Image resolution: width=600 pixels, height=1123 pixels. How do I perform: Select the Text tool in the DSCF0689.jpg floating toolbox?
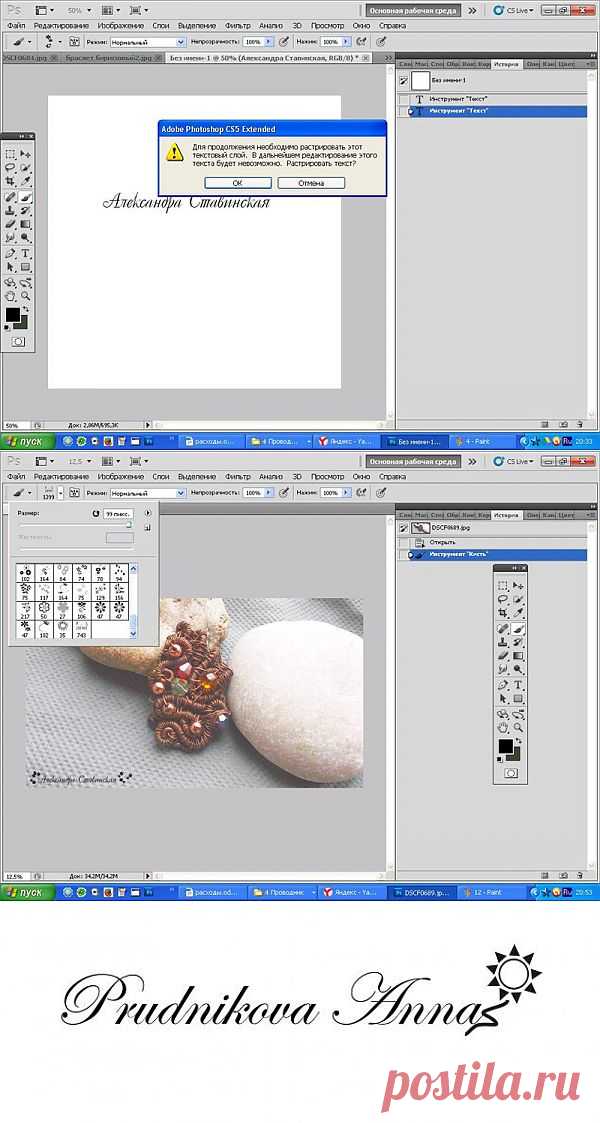[x=518, y=685]
